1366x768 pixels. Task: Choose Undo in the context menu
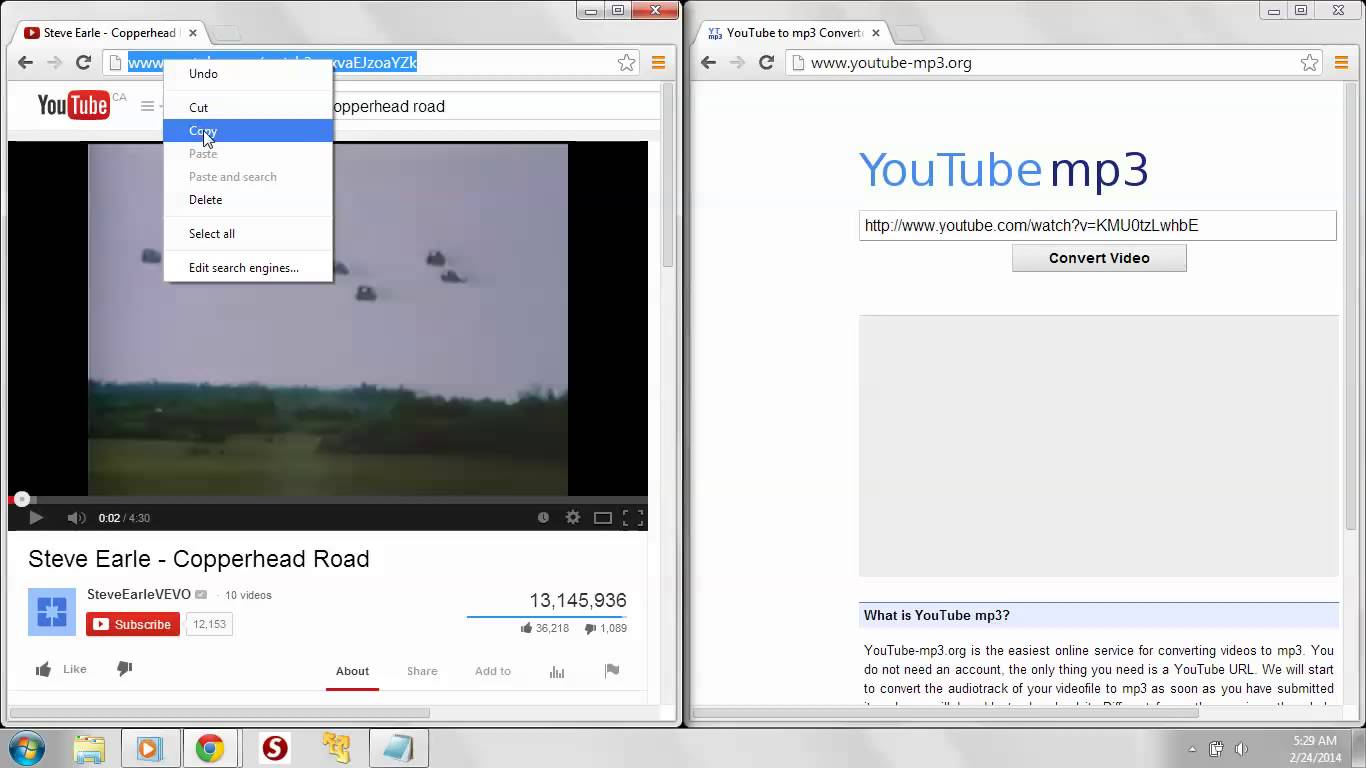[x=248, y=74]
